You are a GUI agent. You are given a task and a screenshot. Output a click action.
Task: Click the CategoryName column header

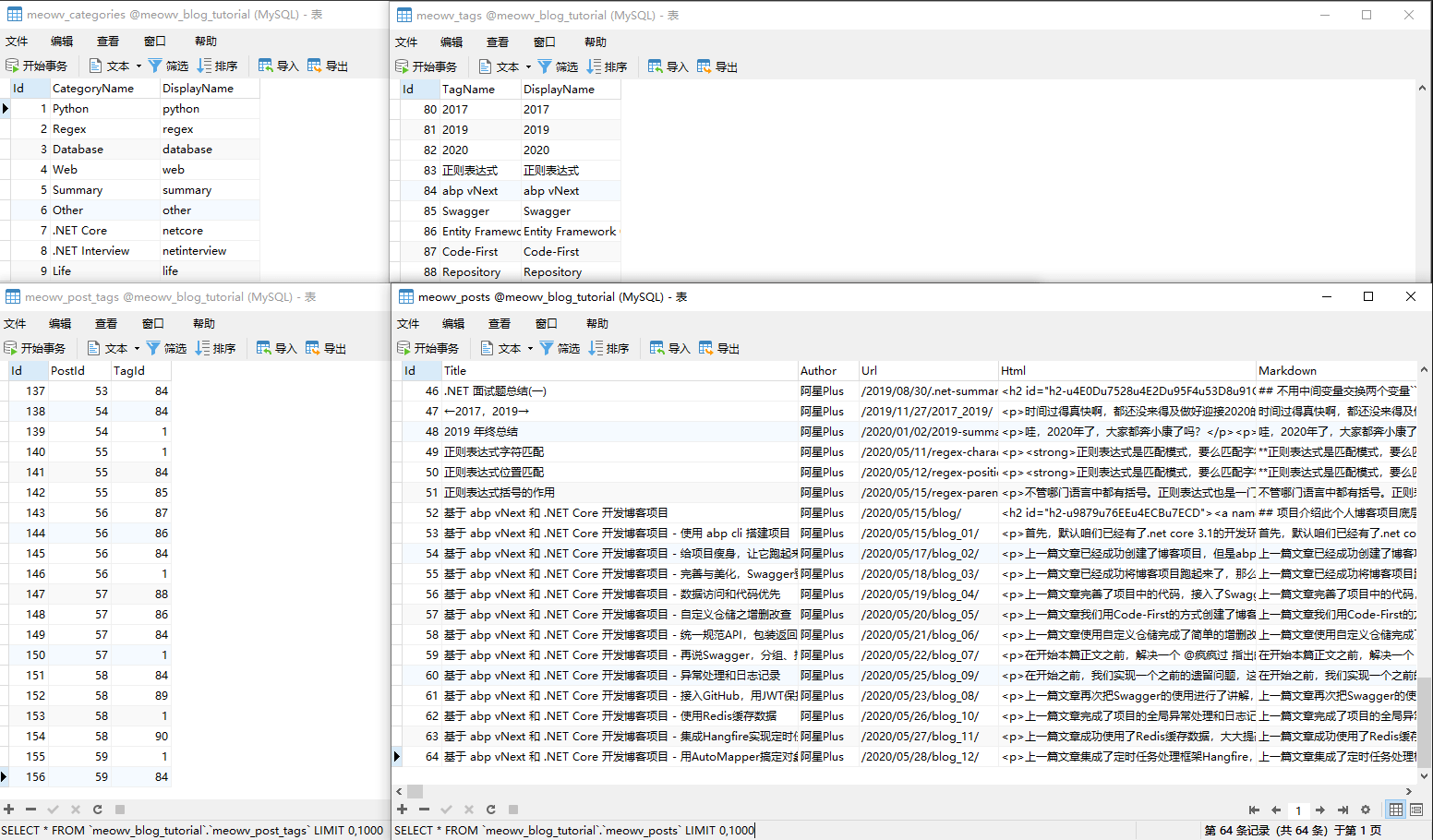coord(93,89)
